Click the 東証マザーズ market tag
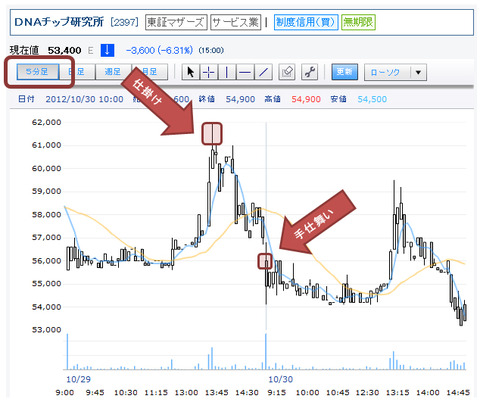This screenshot has height=402, width=480. point(176,22)
